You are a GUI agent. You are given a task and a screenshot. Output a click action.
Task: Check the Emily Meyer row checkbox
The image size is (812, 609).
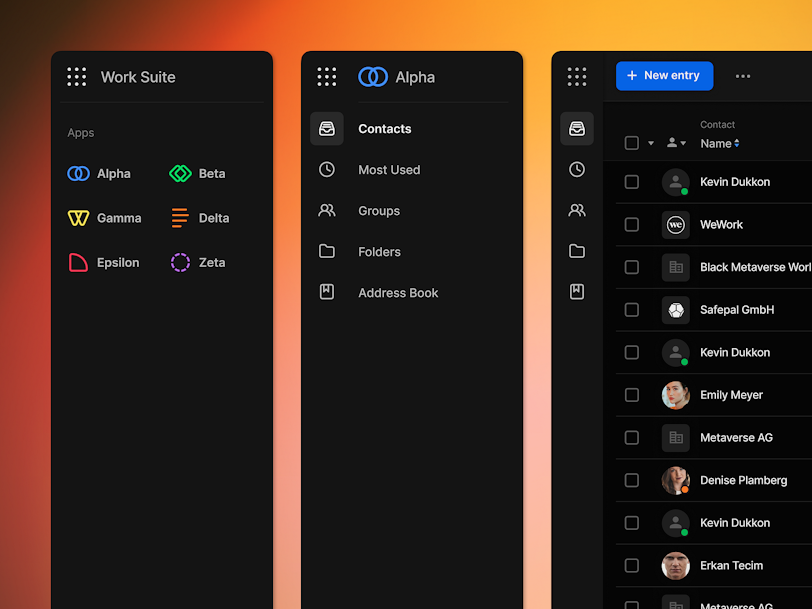coord(632,395)
